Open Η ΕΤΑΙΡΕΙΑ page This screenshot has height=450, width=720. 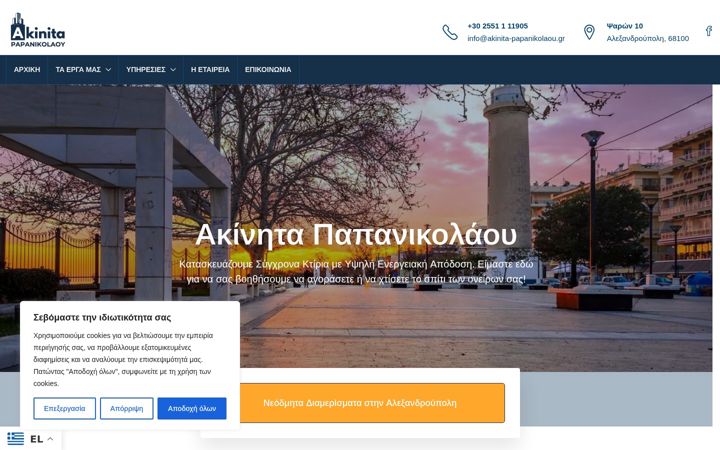point(210,70)
